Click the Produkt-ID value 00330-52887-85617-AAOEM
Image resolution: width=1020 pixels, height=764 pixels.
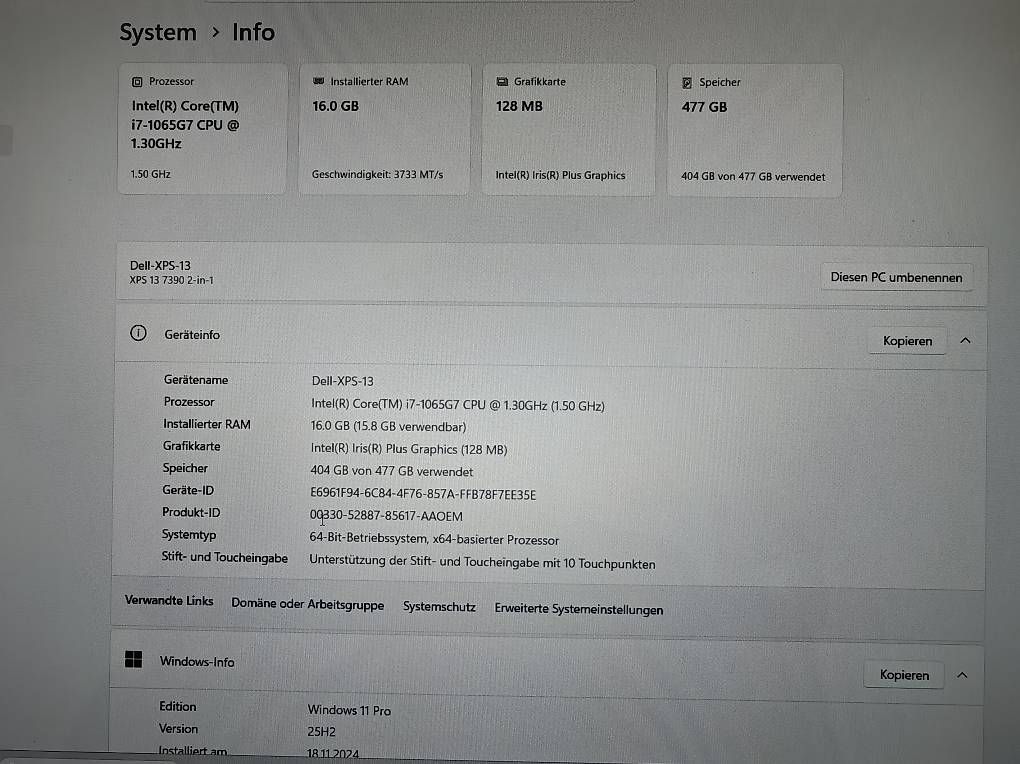coord(386,516)
